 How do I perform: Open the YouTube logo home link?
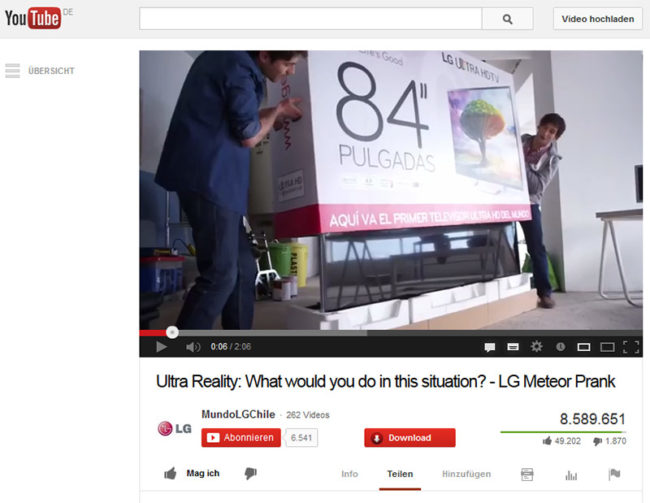point(33,18)
